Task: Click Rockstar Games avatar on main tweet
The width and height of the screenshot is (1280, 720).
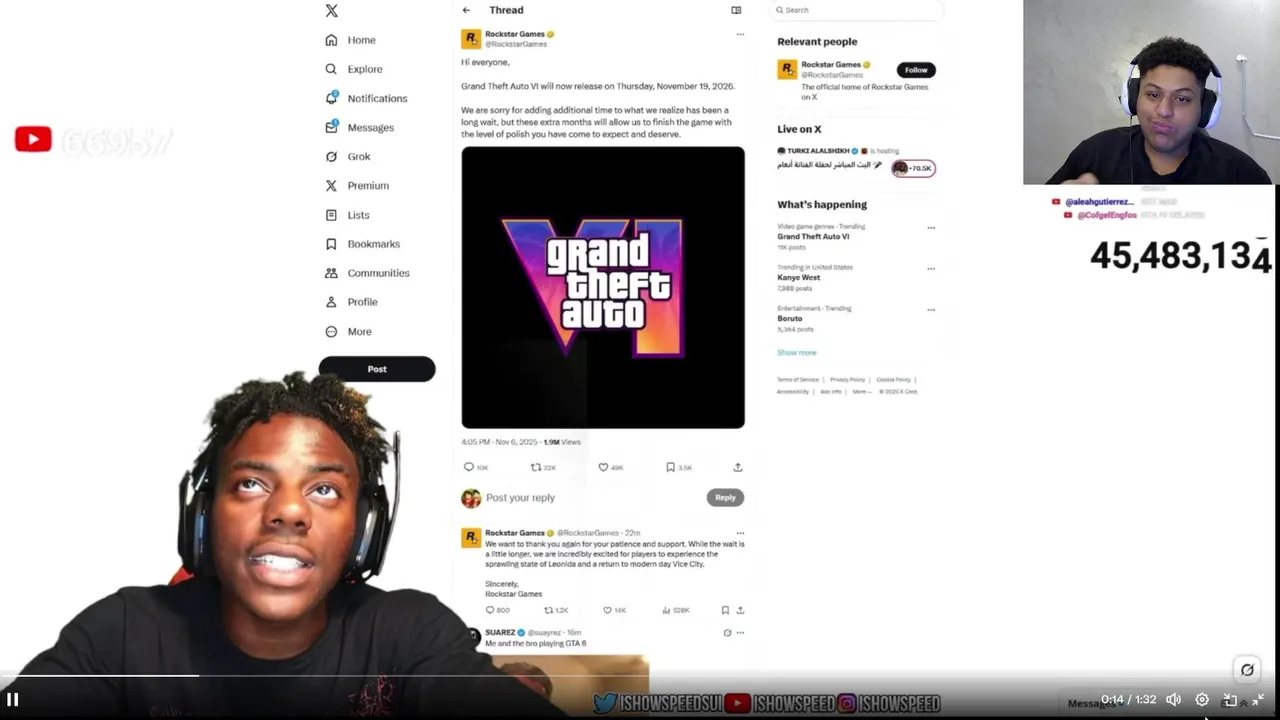Action: (471, 39)
